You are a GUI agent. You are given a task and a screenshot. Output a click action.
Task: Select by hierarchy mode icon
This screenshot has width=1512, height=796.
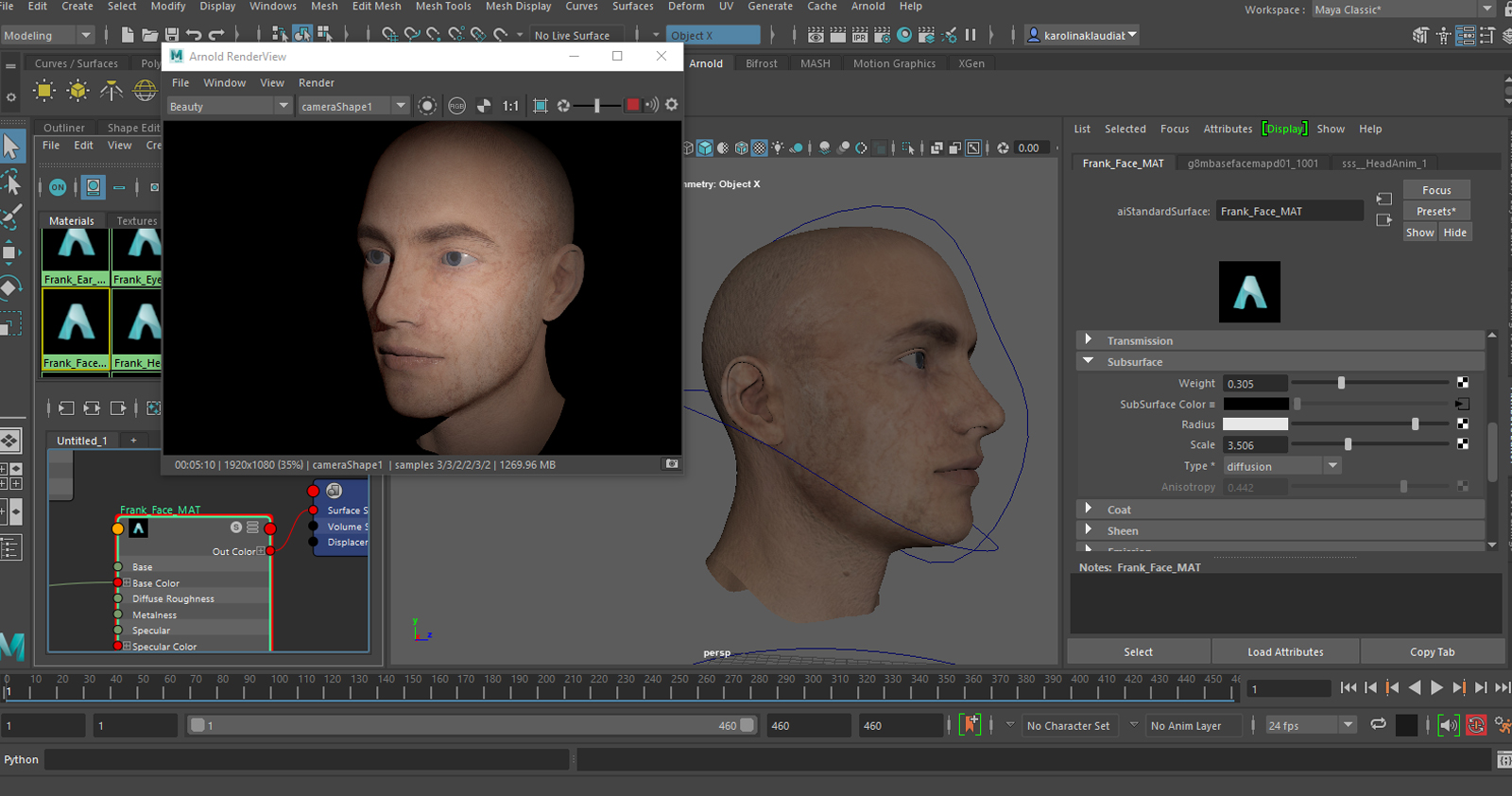pos(280,35)
